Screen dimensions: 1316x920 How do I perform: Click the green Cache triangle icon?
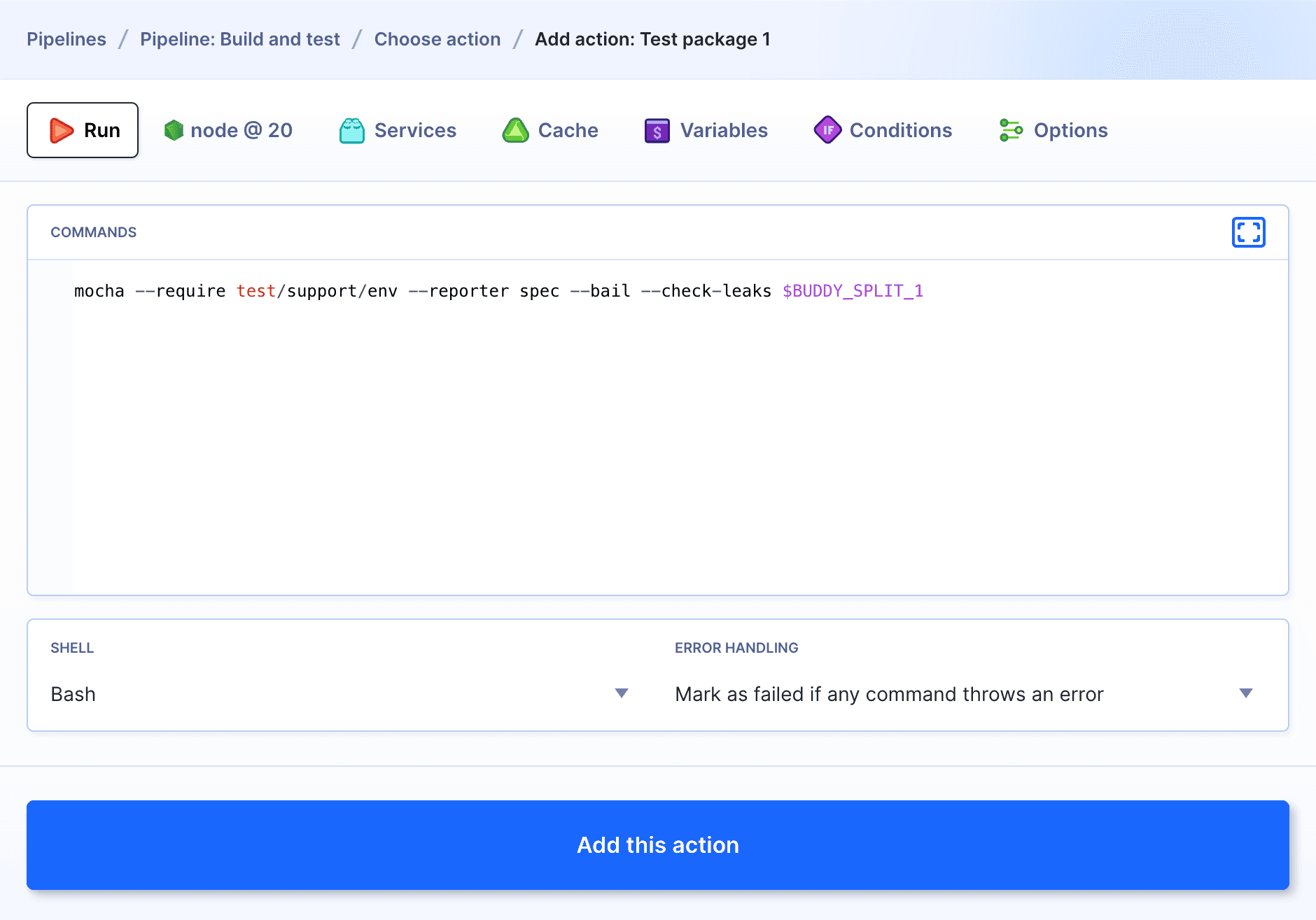click(516, 130)
